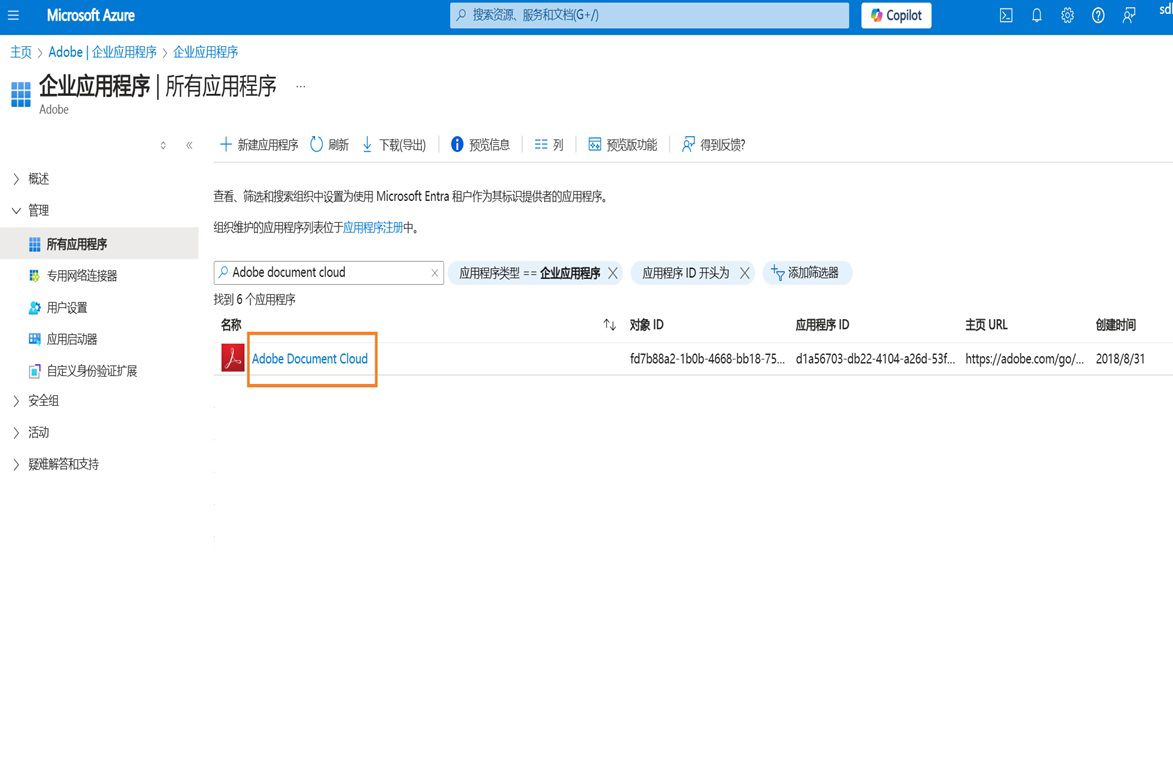Open the Cloud Shell terminal icon
Image resolution: width=1173 pixels, height=758 pixels.
point(1004,15)
